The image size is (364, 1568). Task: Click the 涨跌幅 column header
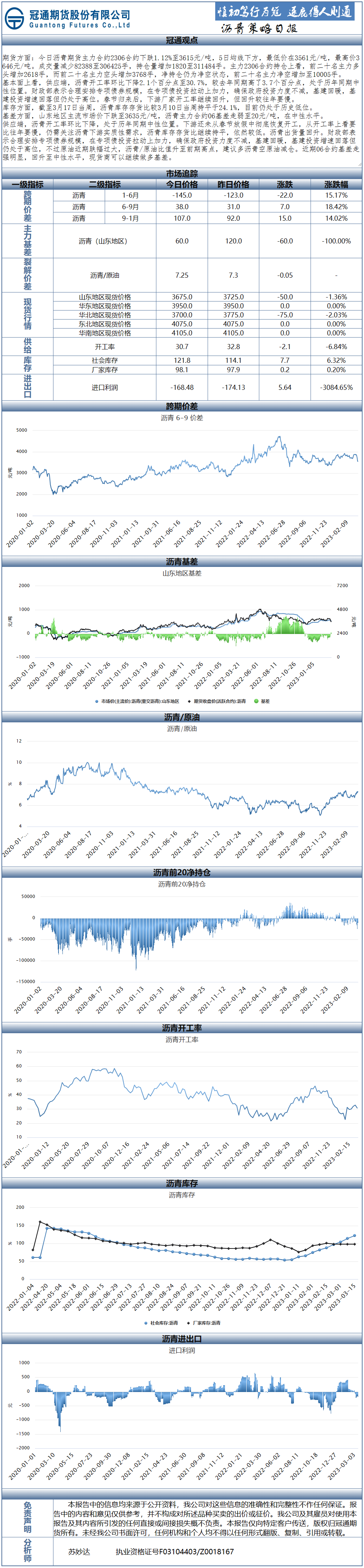(x=336, y=184)
